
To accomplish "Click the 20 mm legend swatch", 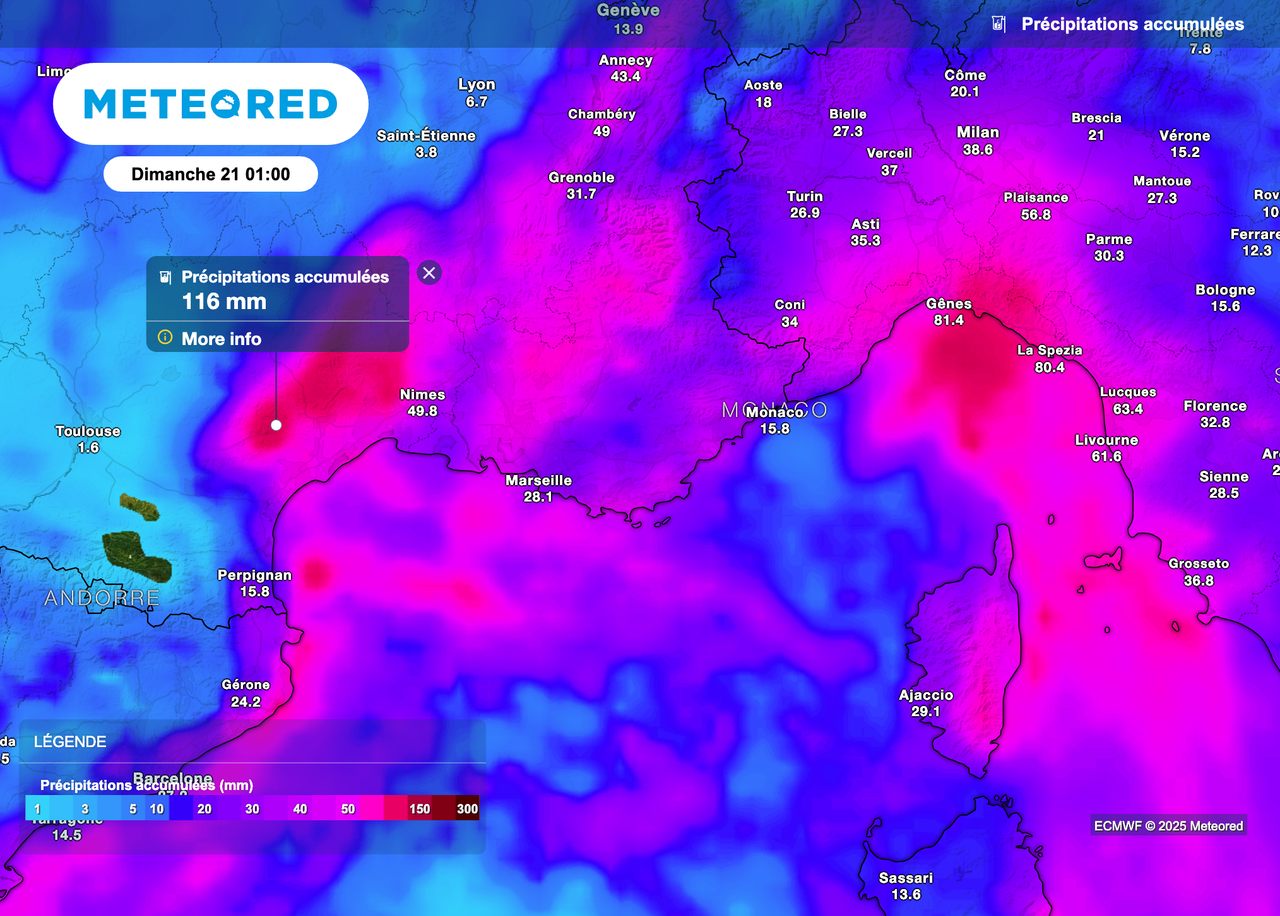I will [204, 808].
